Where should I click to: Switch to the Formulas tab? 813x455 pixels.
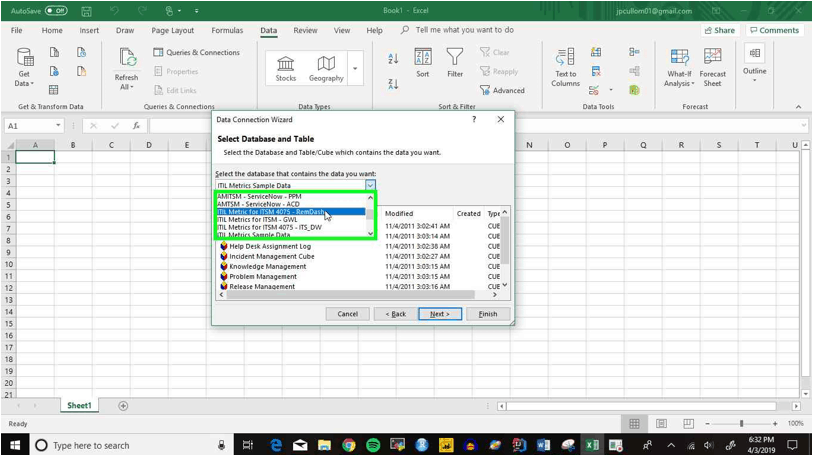click(227, 30)
